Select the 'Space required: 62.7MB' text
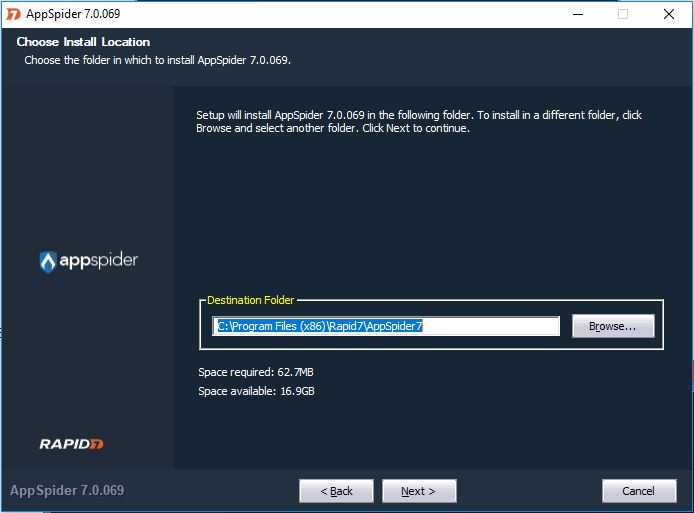 256,372
